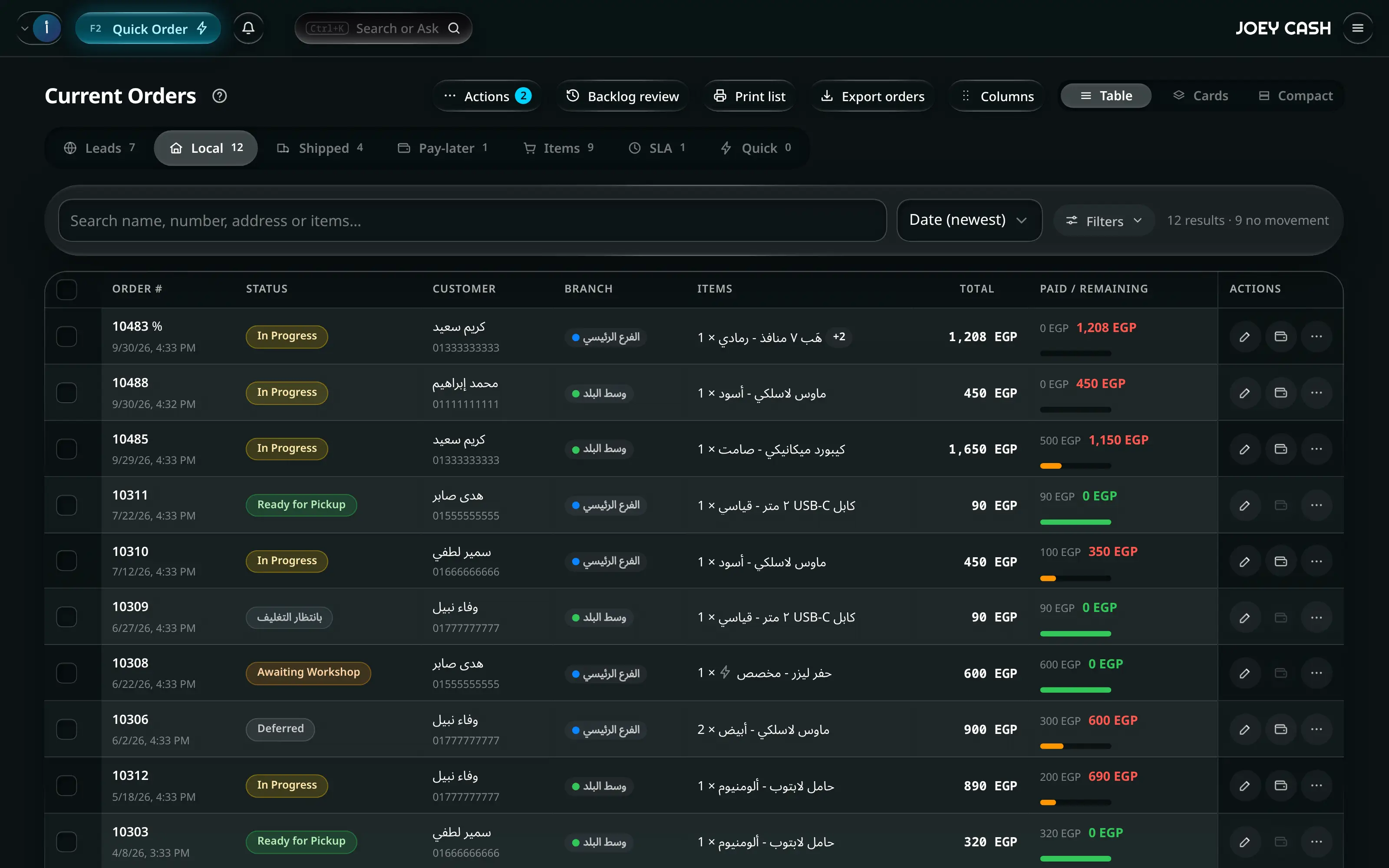The image size is (1389, 868).
Task: Open the notifications bell
Action: coord(248,28)
